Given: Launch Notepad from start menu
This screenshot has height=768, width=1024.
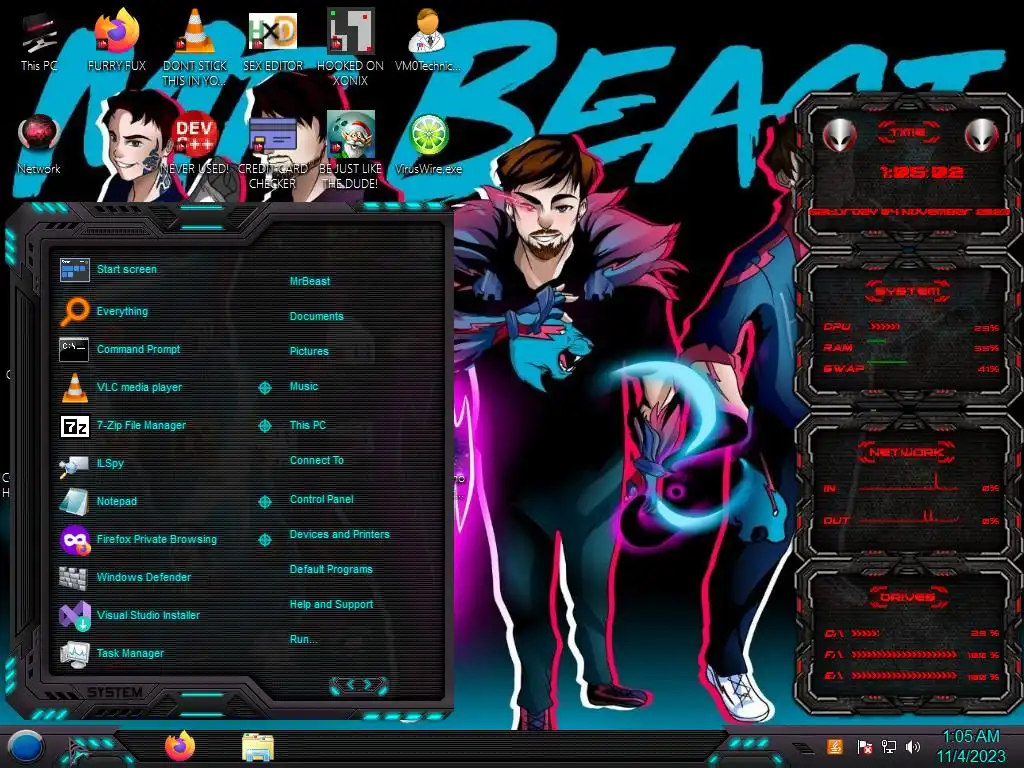Looking at the screenshot, I should pyautogui.click(x=98, y=501).
